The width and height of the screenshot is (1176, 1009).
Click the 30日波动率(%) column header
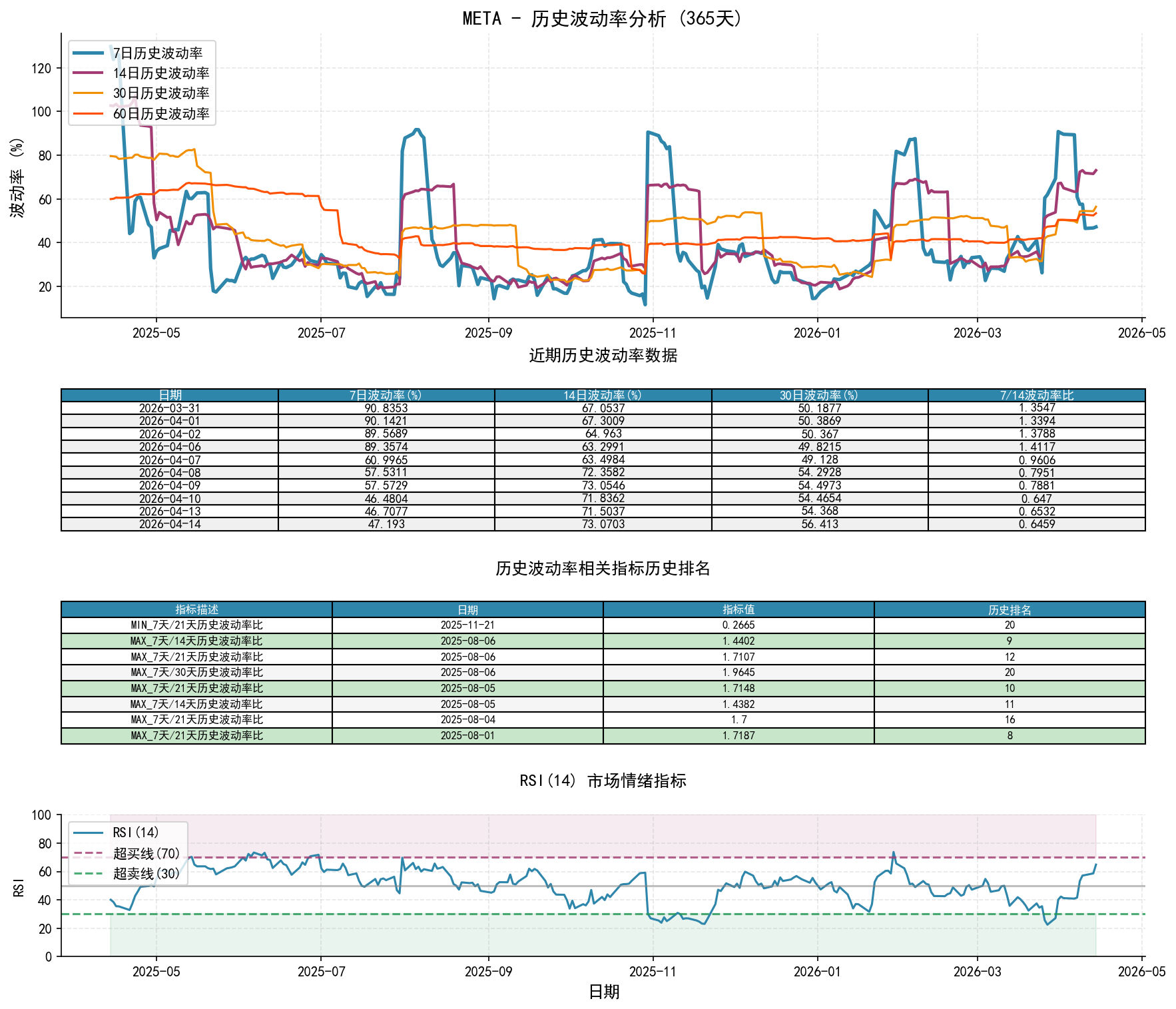click(x=820, y=396)
